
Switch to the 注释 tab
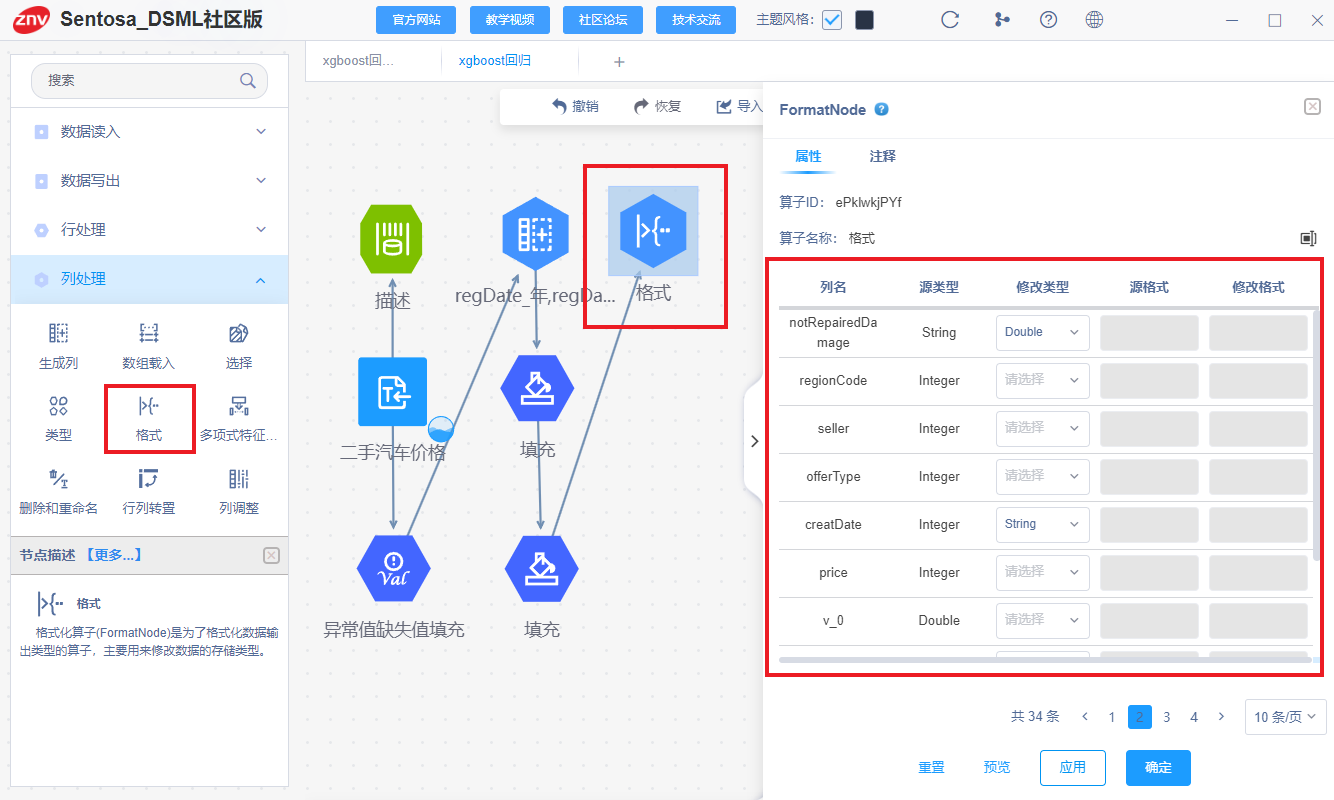(x=883, y=157)
